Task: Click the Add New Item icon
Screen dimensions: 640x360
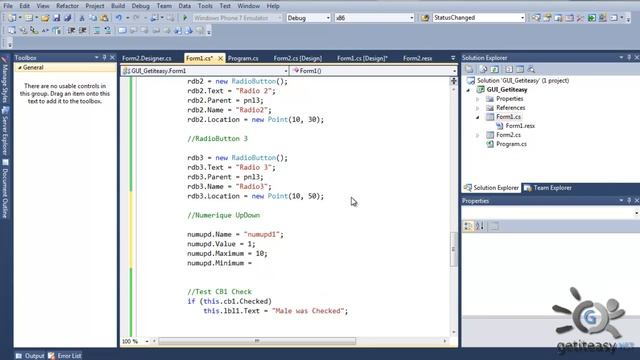Action: point(29,18)
